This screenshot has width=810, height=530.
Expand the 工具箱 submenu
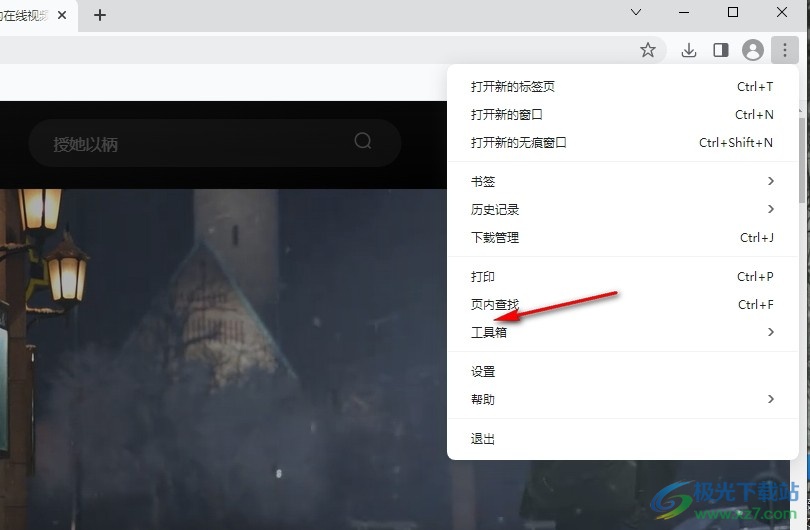622,332
